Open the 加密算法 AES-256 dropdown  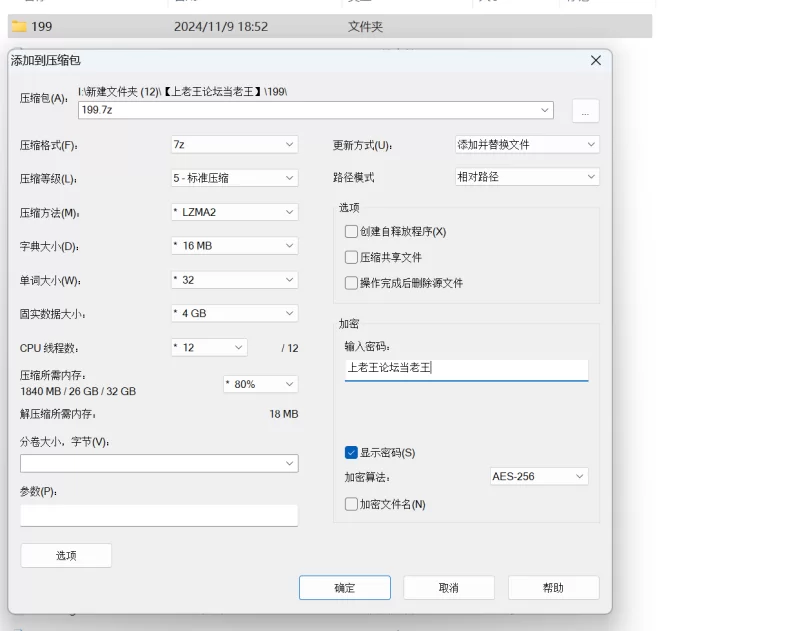pos(539,476)
